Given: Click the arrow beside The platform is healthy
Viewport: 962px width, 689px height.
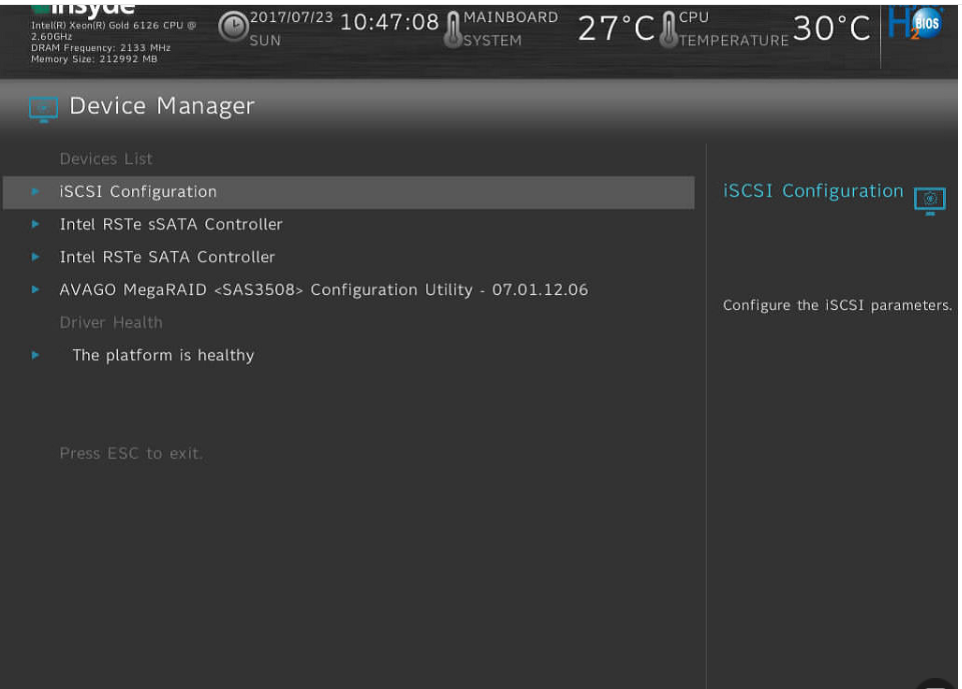Looking at the screenshot, I should tap(36, 356).
